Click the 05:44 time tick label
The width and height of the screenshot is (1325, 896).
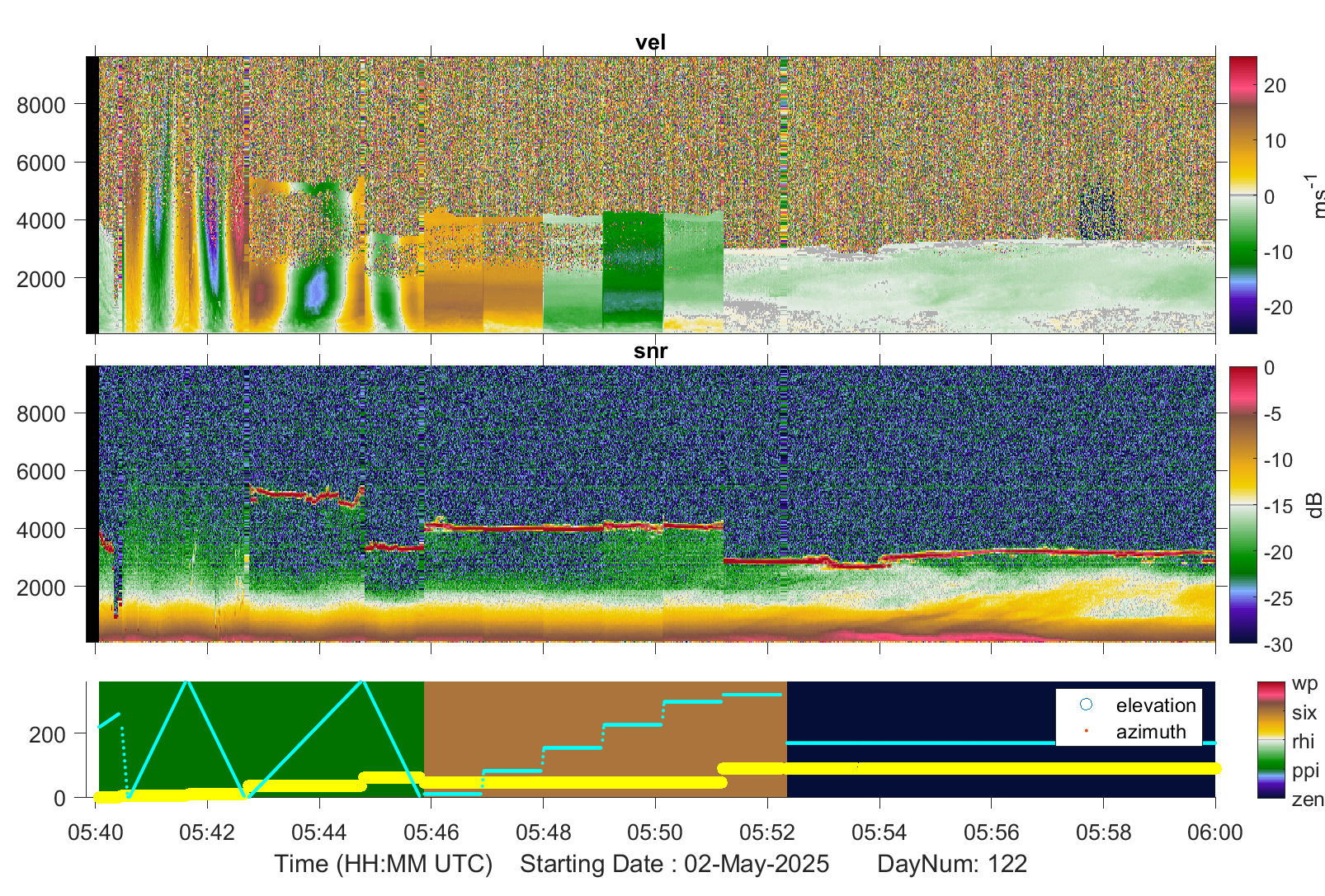point(319,832)
